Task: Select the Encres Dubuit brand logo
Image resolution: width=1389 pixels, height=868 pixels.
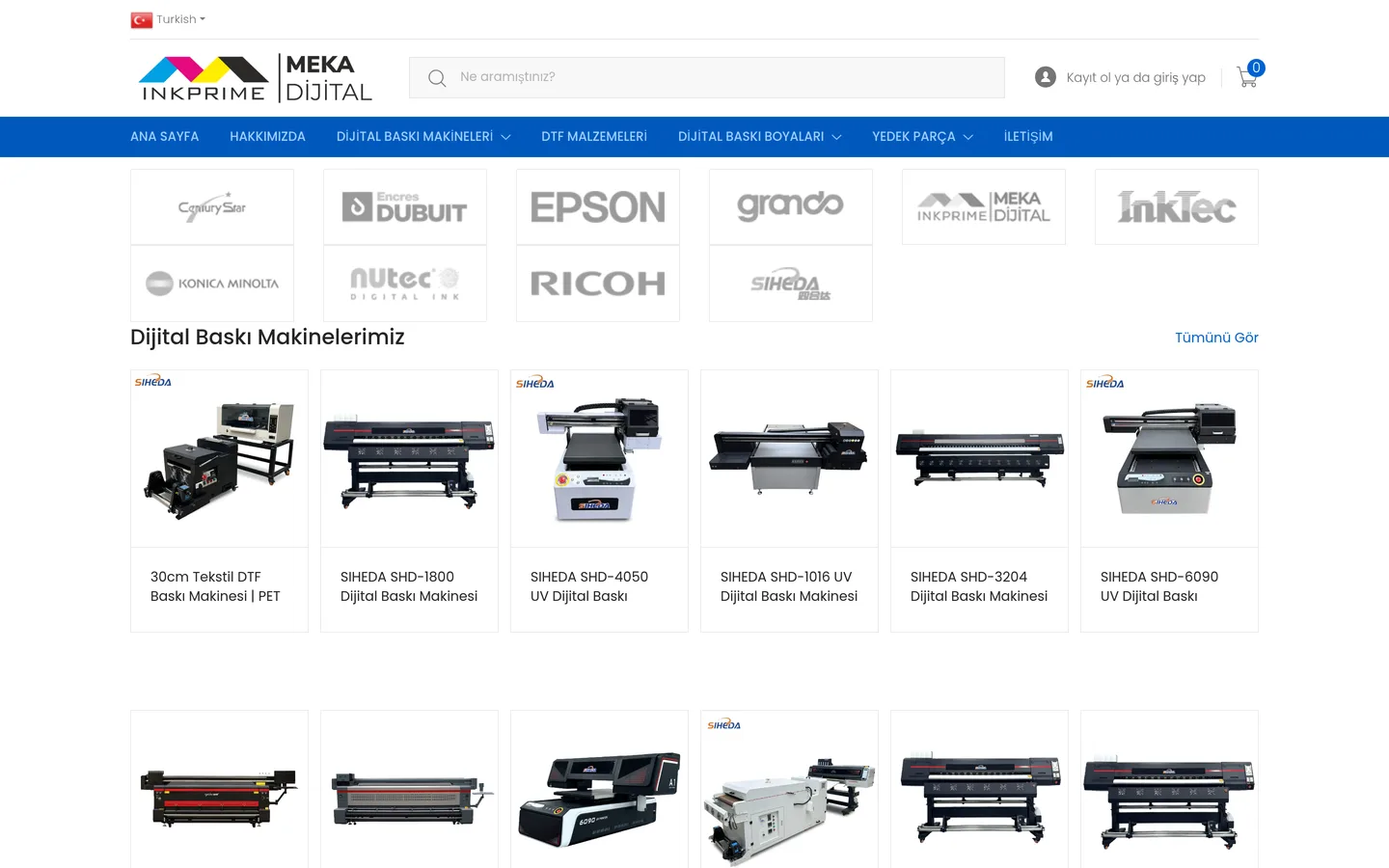Action: pos(405,207)
